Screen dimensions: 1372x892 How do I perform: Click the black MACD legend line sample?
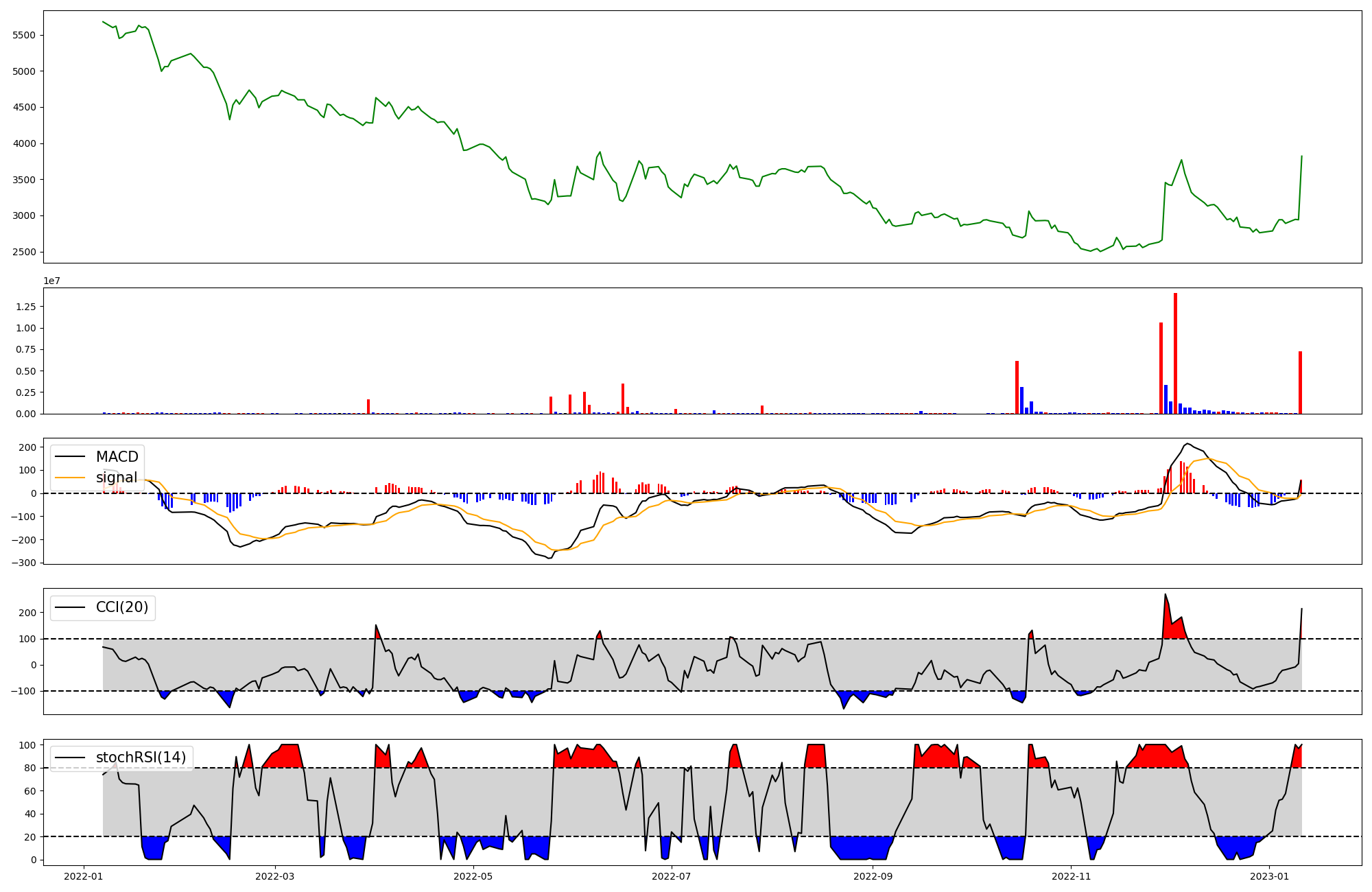click(x=70, y=457)
